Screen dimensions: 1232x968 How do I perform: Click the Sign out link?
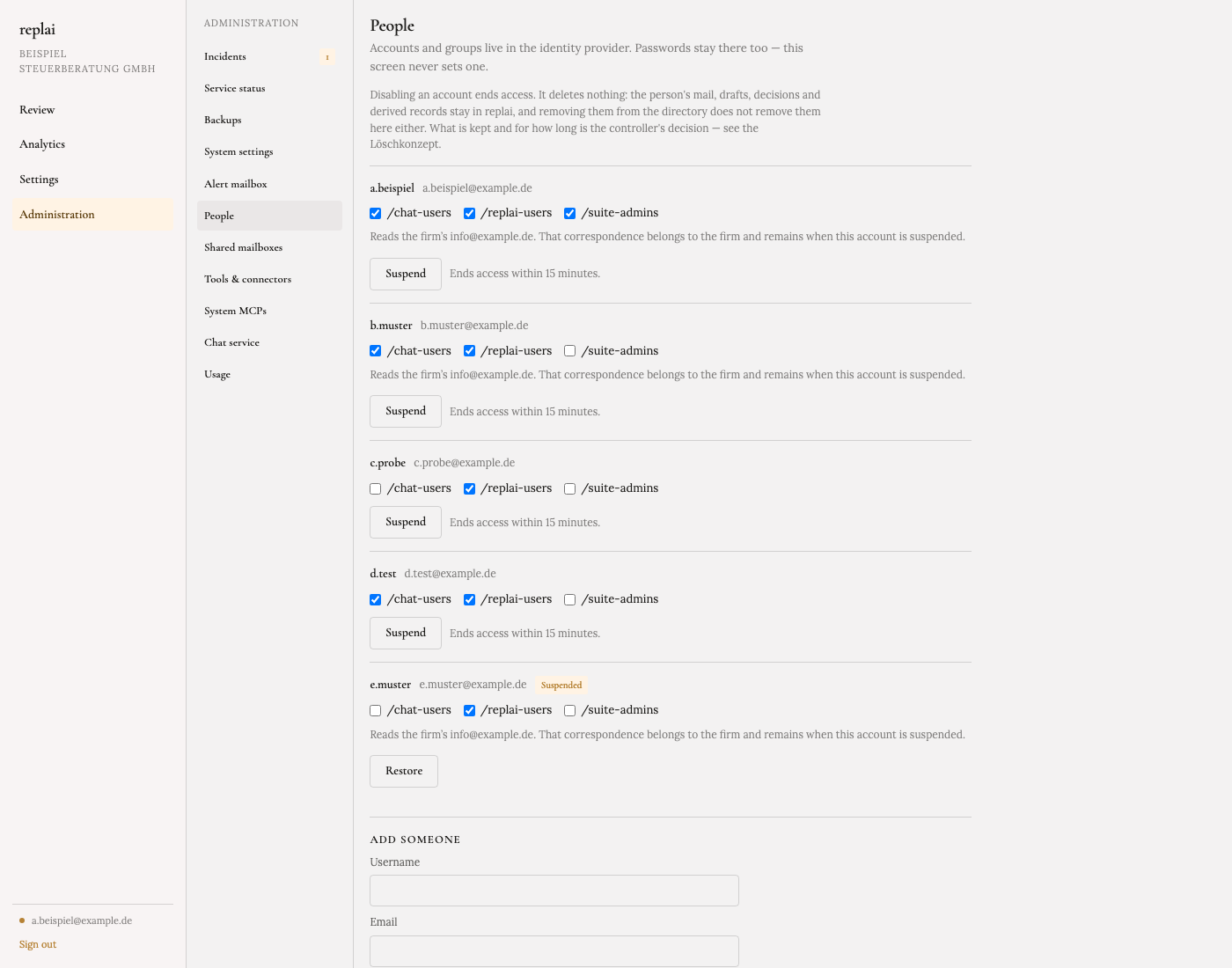point(38,944)
